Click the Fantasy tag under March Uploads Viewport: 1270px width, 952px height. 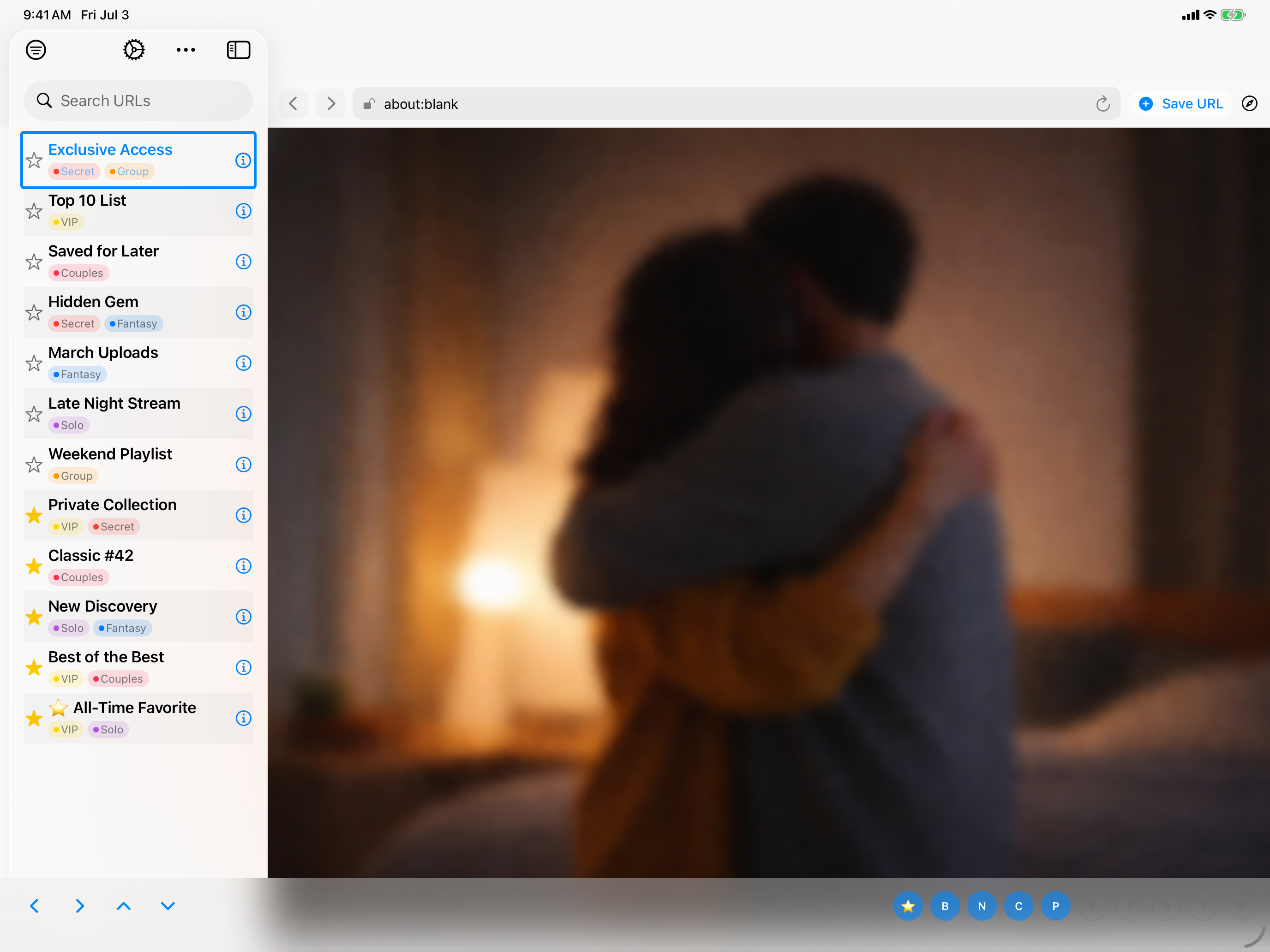click(x=77, y=374)
